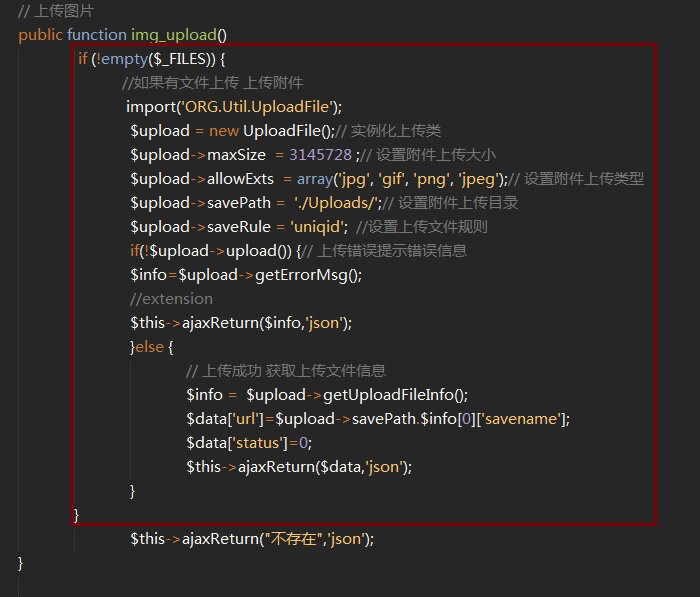Click the 'jpeg' string in the array
Screen dimensions: 700x597
click(478, 179)
